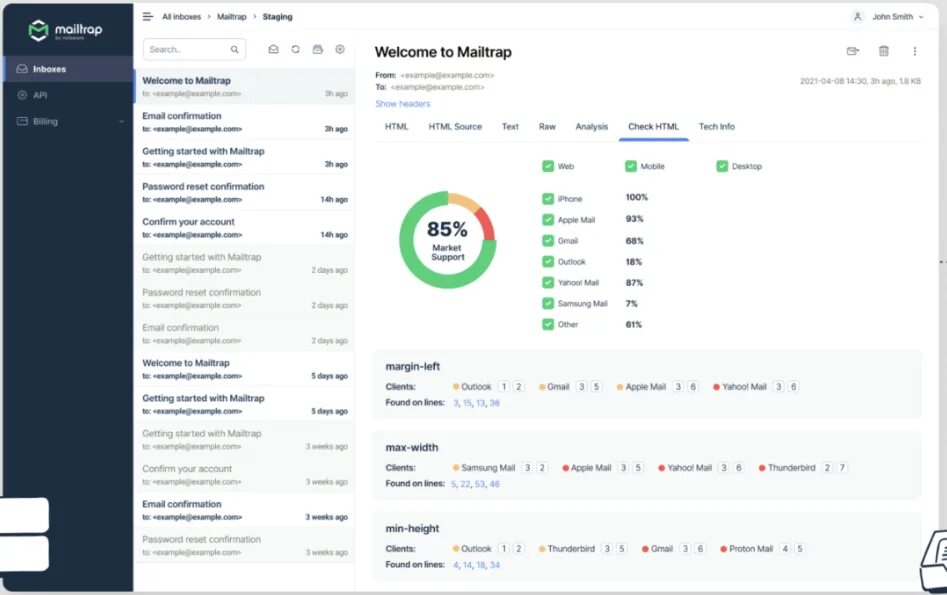Uncheck the iPhone checkbox

(548, 199)
